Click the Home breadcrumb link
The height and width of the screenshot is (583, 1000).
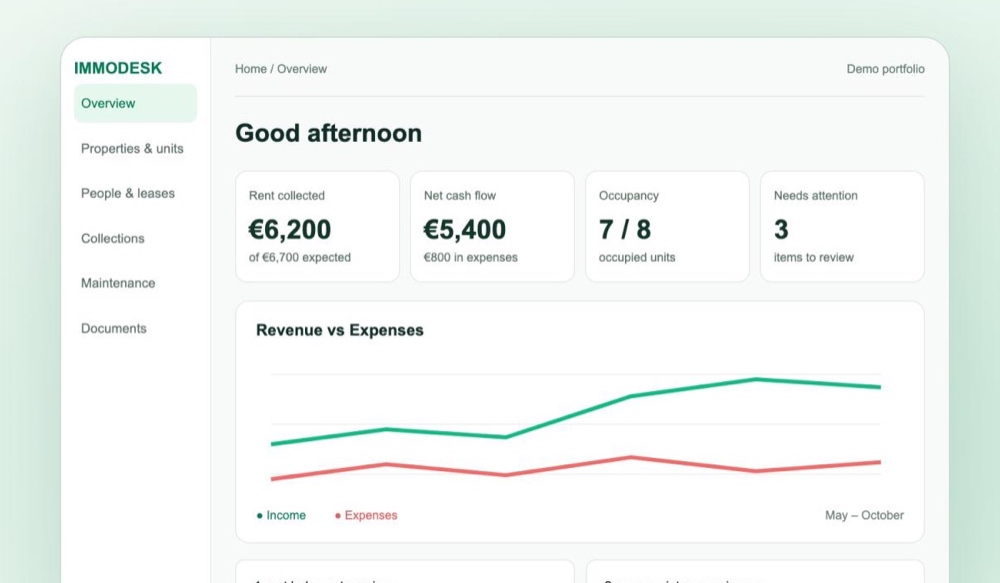(251, 69)
